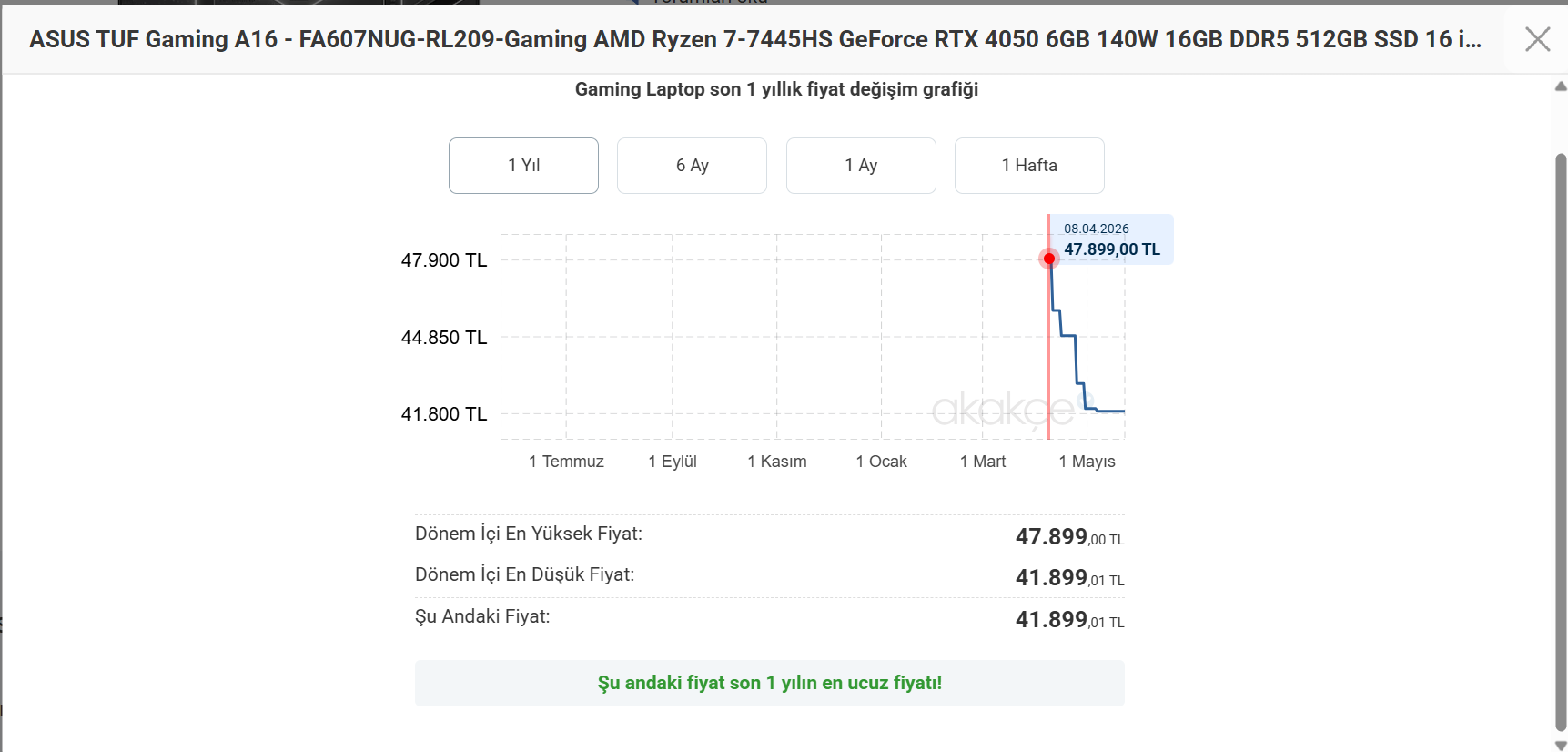The image size is (1568, 752).
Task: Select the 1 Yıl time range
Action: pyautogui.click(x=523, y=166)
